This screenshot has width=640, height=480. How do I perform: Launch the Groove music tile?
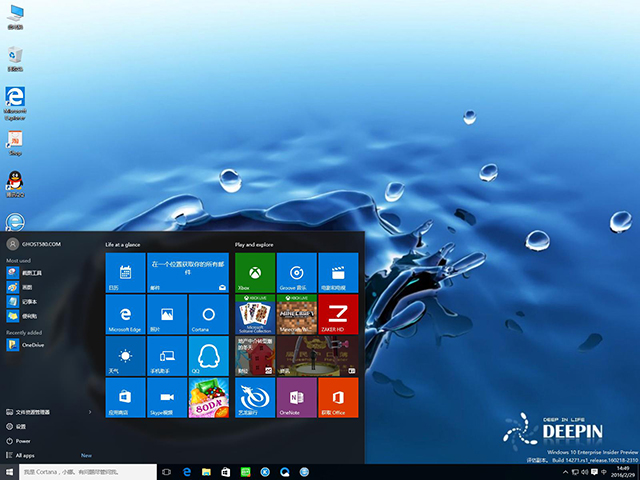pos(296,272)
